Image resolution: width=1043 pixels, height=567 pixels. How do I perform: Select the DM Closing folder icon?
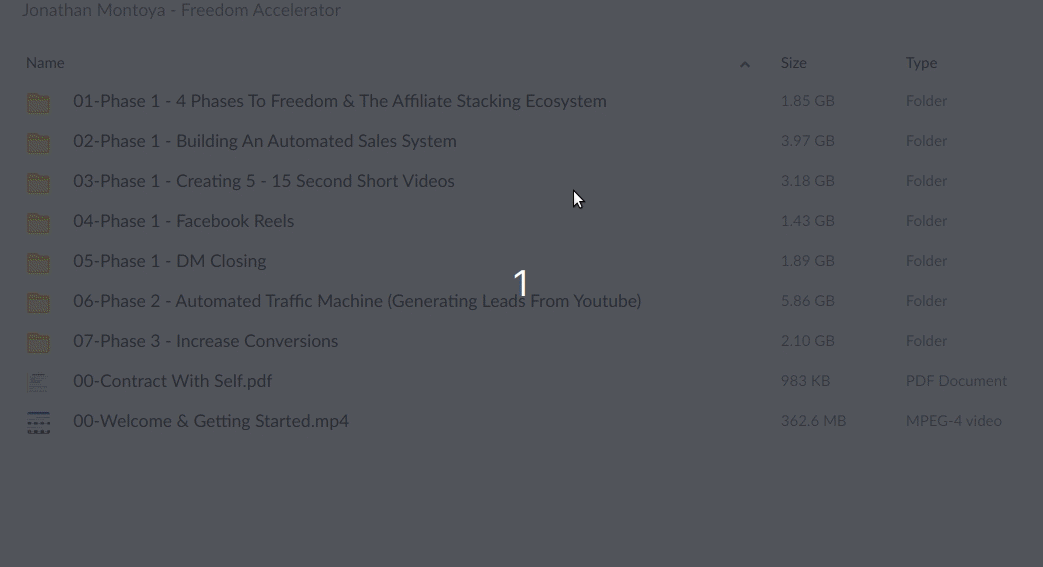pyautogui.click(x=39, y=262)
